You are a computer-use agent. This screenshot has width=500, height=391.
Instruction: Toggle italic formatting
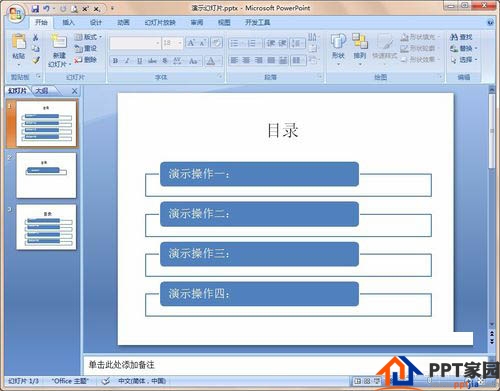click(127, 61)
